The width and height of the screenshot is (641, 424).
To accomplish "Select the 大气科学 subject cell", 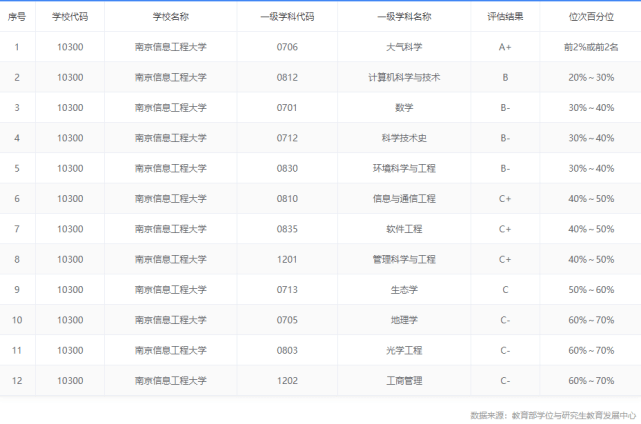I will coord(404,47).
